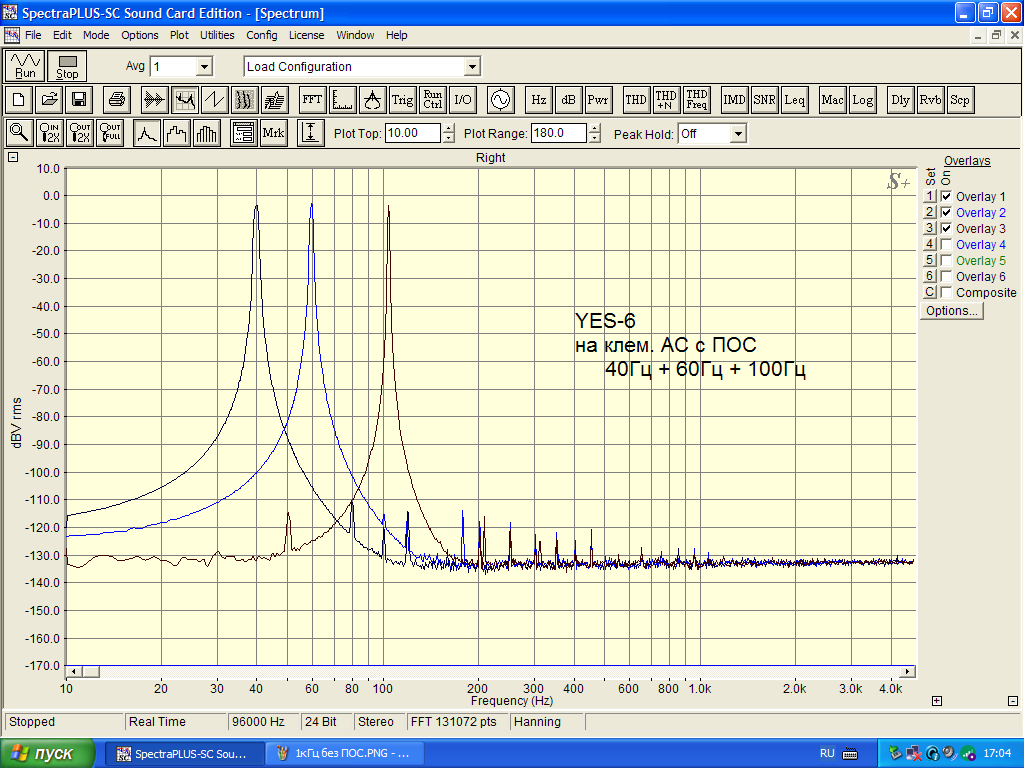
Task: Click the Stop button
Action: pyautogui.click(x=67, y=66)
